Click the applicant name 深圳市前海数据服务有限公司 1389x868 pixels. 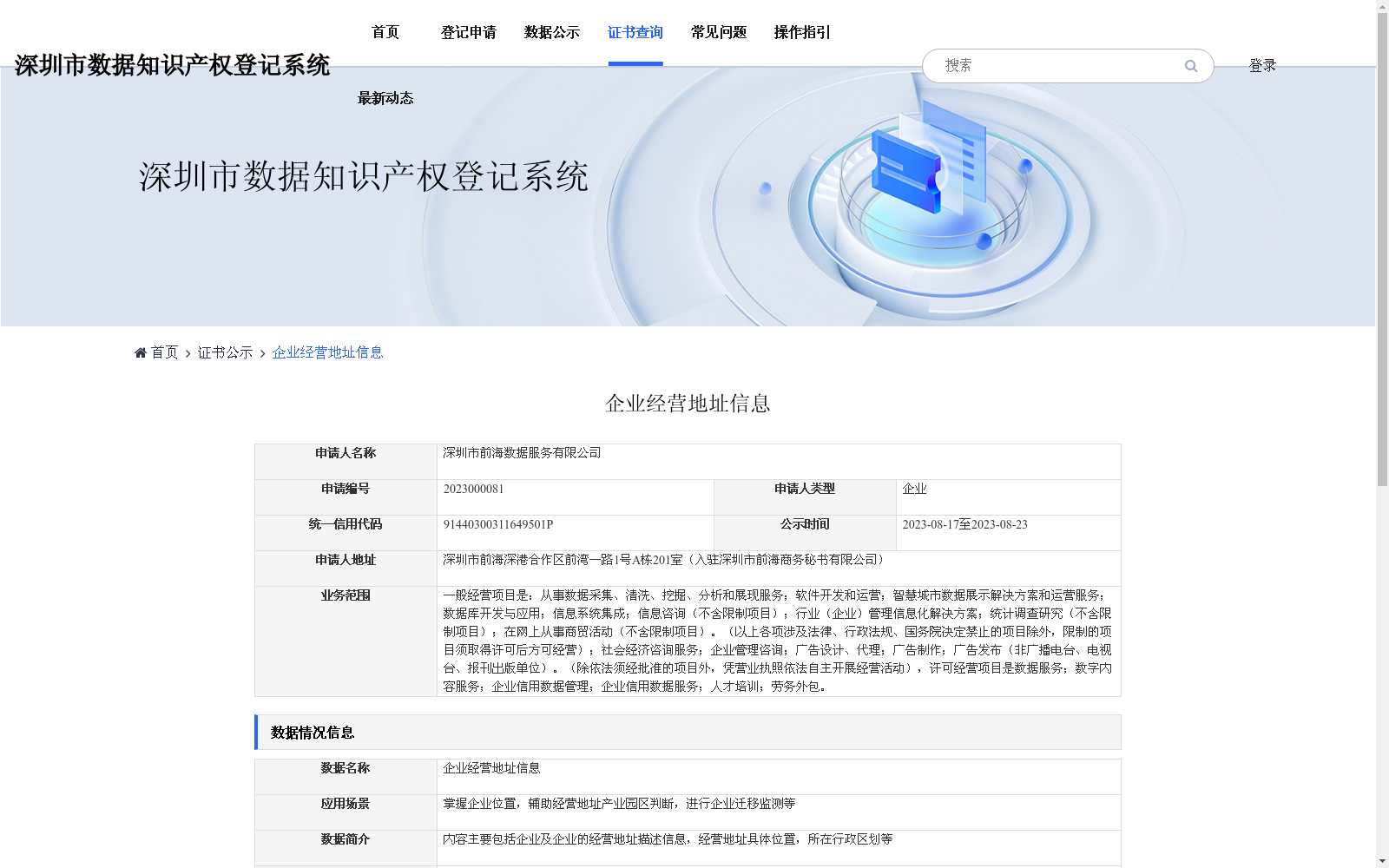pos(522,453)
